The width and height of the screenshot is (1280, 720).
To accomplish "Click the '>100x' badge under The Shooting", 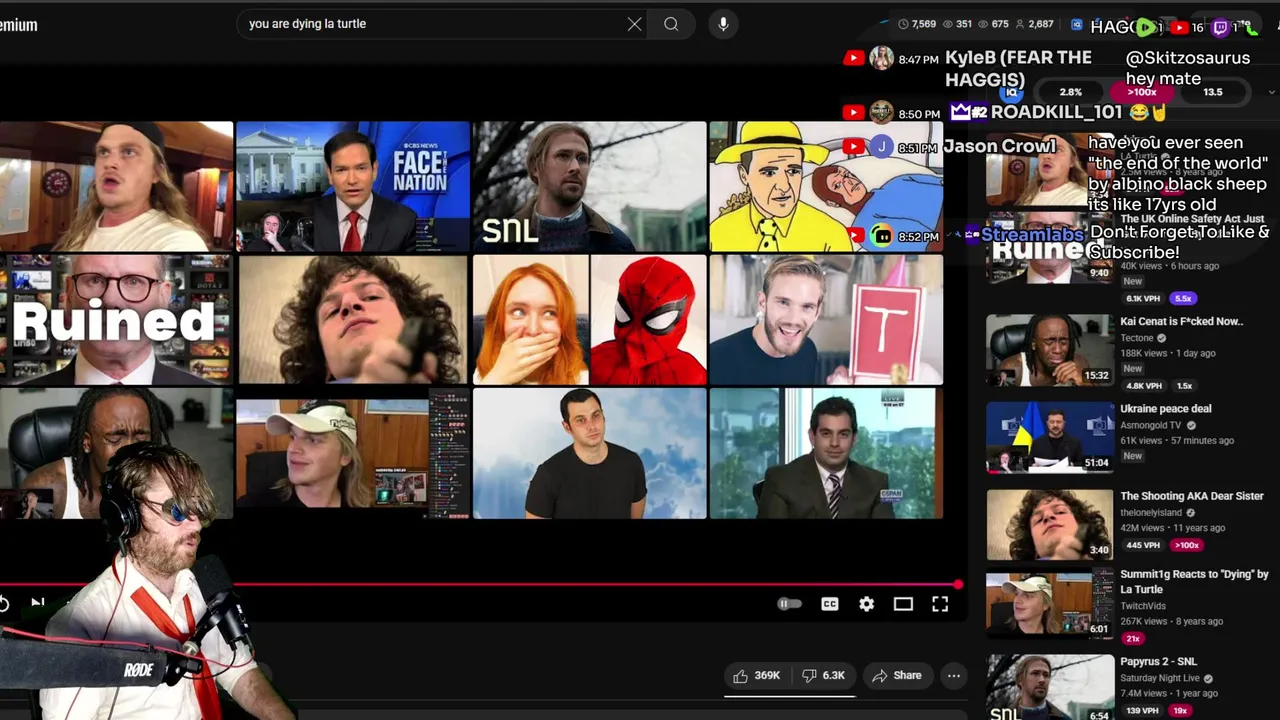I will click(x=1187, y=545).
